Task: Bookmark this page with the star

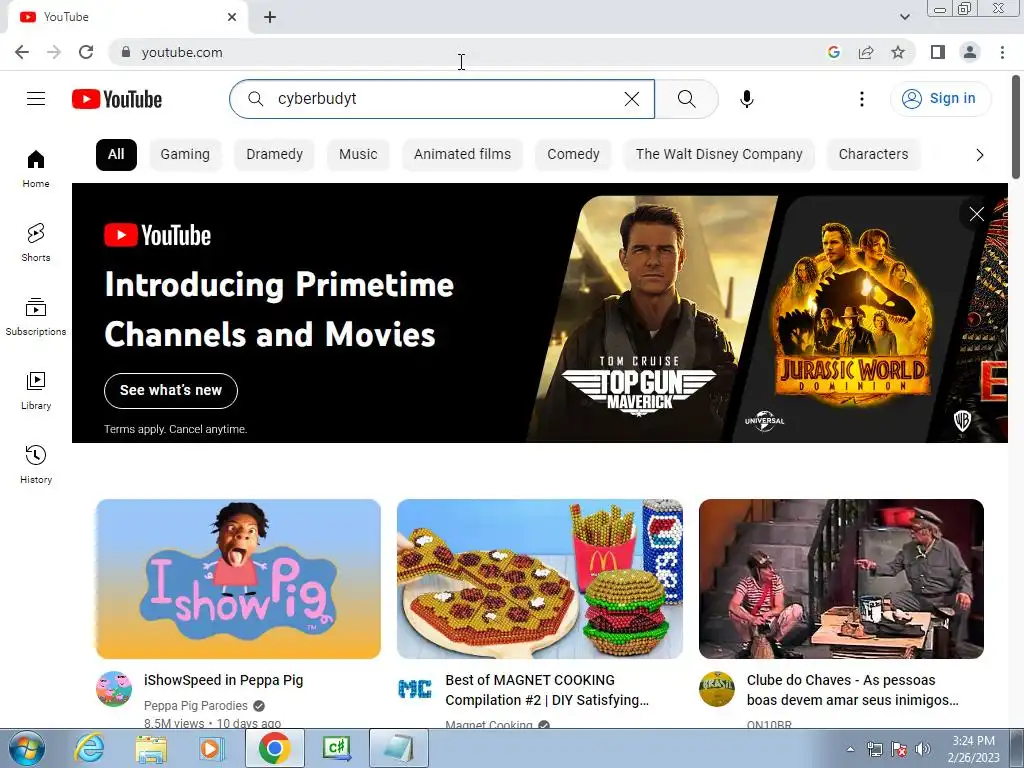Action: click(898, 52)
